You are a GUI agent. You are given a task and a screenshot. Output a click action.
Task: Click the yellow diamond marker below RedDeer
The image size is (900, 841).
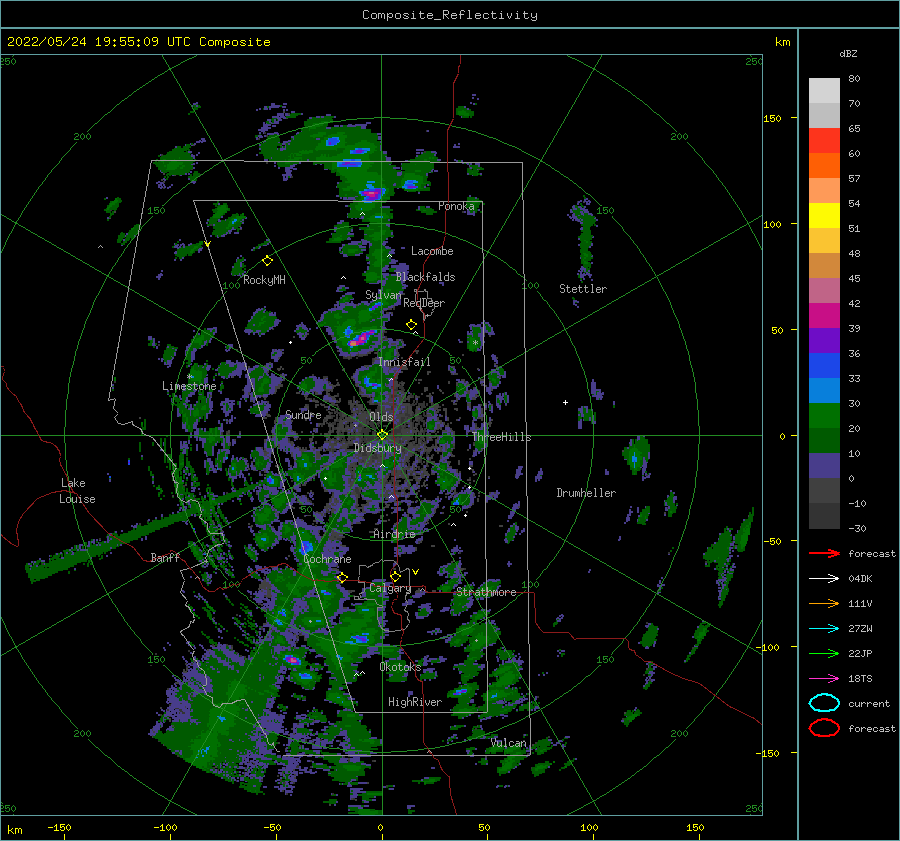(x=412, y=325)
